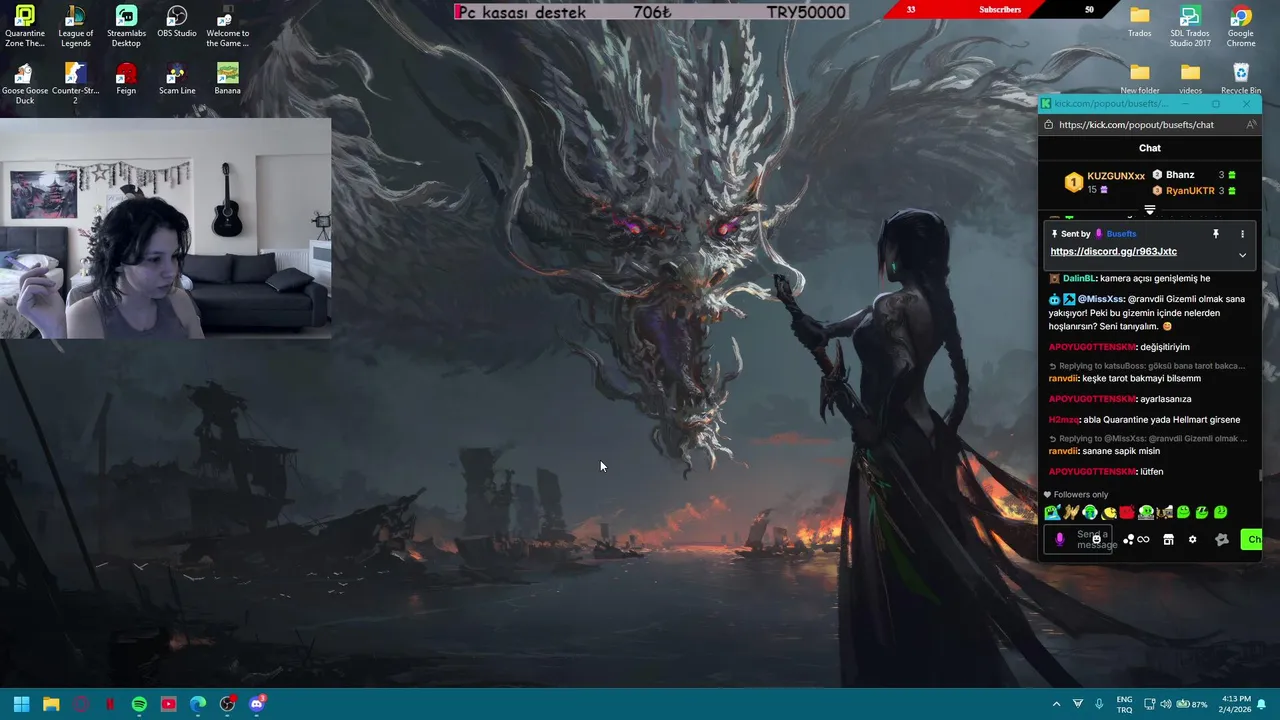Open Counter-Strike 2 desktop shortcut
The height and width of the screenshot is (720, 1280).
pyautogui.click(x=75, y=84)
